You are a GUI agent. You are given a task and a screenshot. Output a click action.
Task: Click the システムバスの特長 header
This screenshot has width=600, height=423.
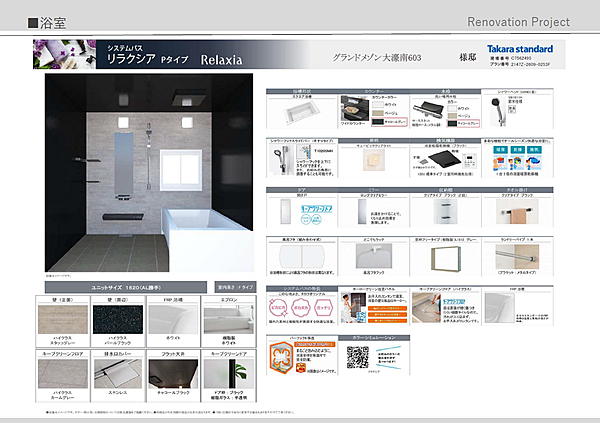[x=302, y=289]
